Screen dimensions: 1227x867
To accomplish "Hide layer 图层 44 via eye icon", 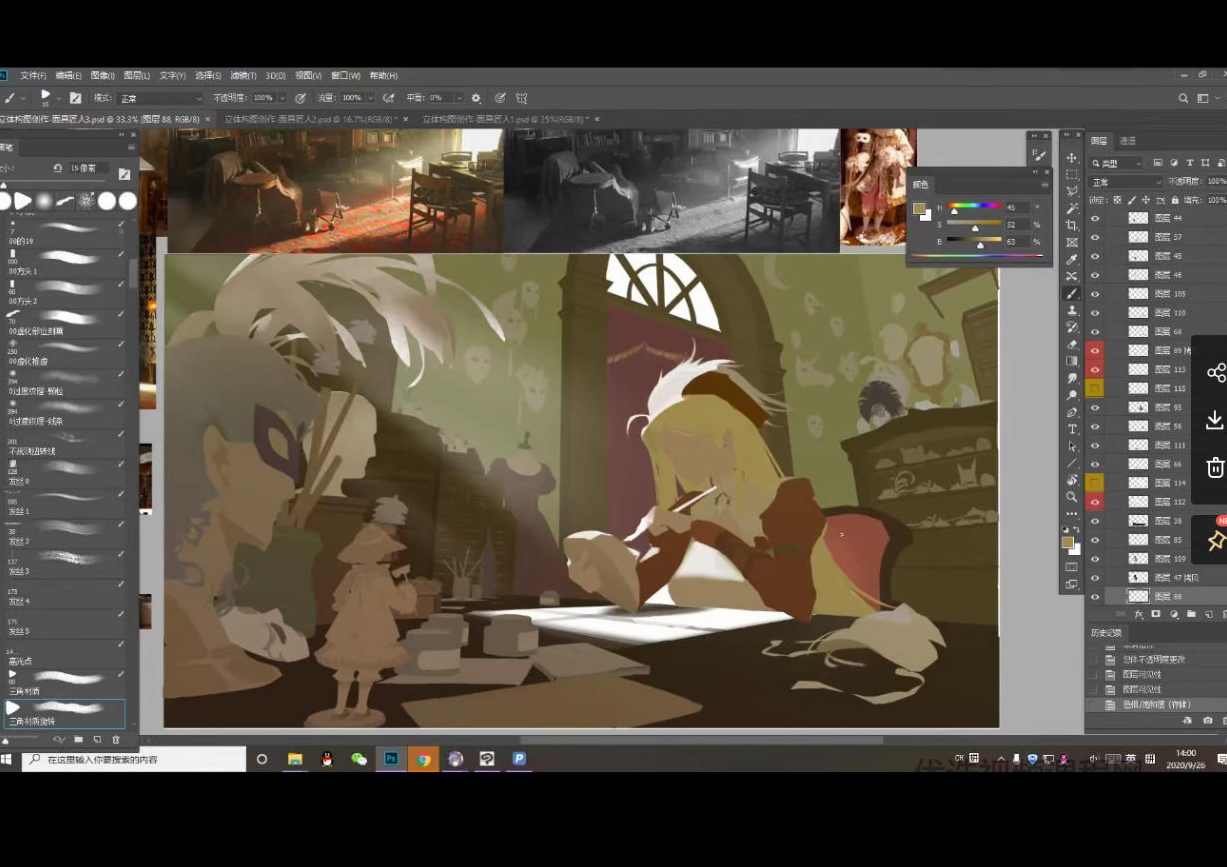I will (1095, 218).
